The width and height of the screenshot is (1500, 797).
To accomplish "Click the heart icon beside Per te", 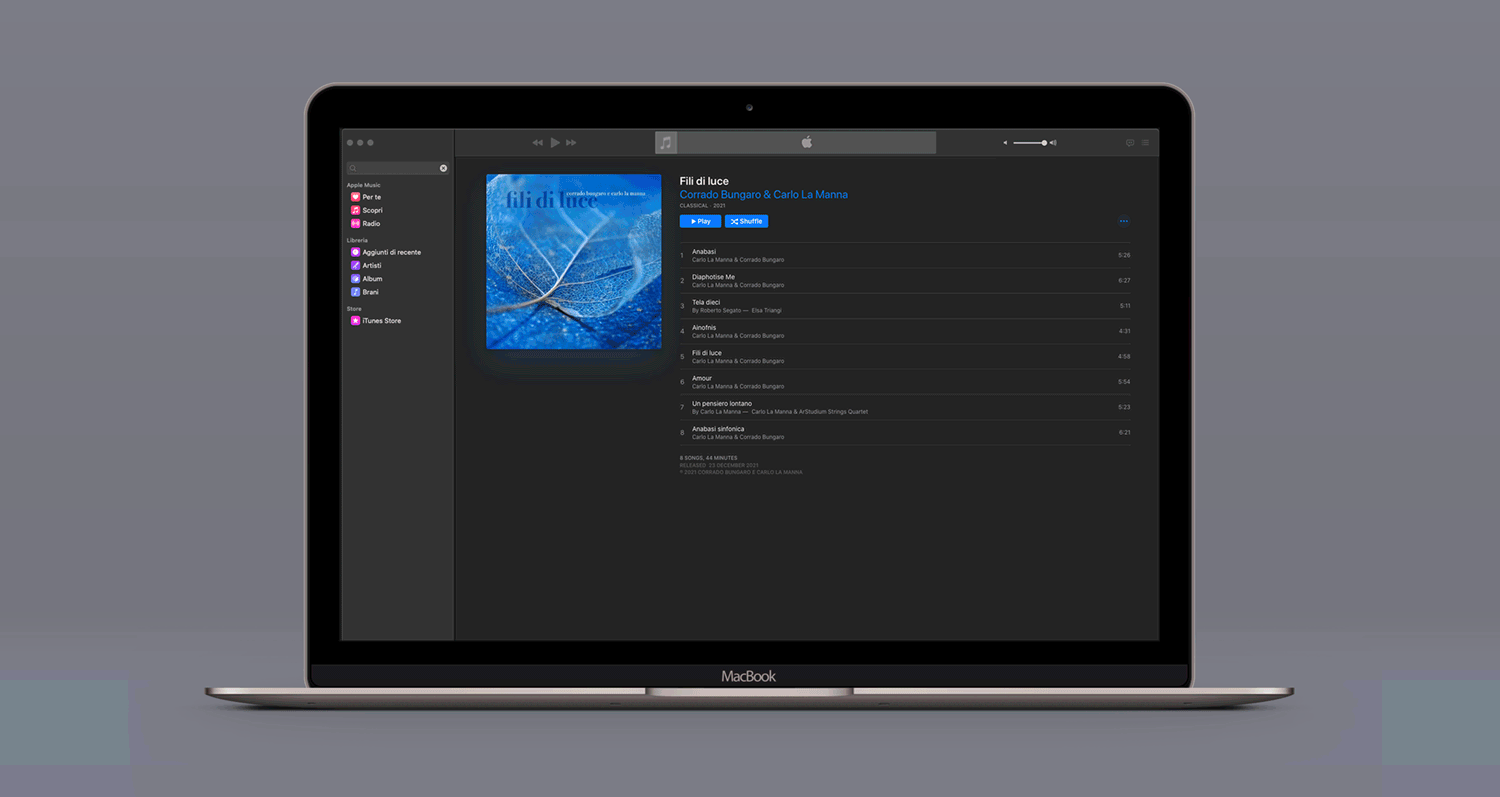I will 355,197.
